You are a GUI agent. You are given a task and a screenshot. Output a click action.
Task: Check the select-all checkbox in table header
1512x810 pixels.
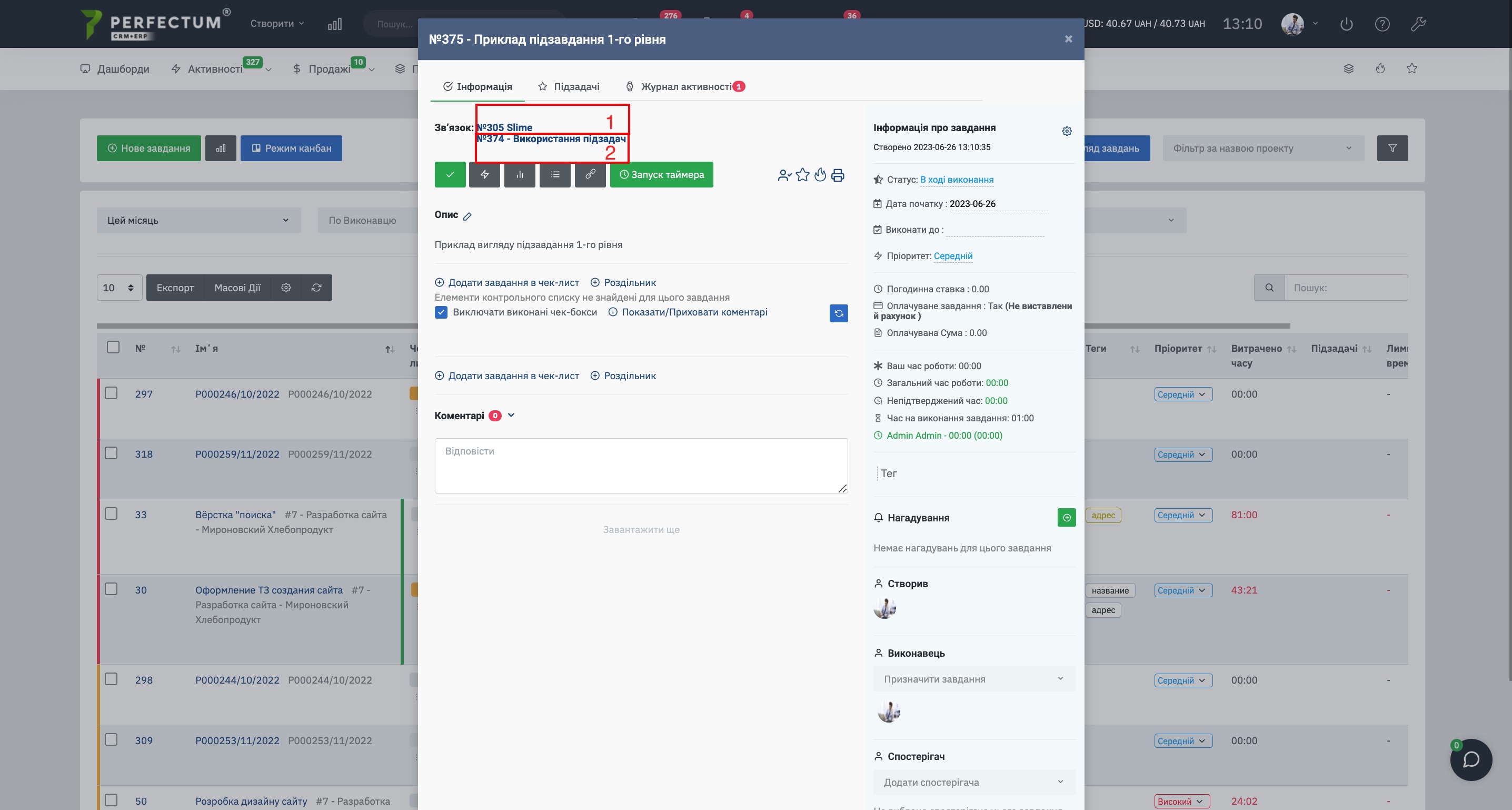[x=113, y=347]
